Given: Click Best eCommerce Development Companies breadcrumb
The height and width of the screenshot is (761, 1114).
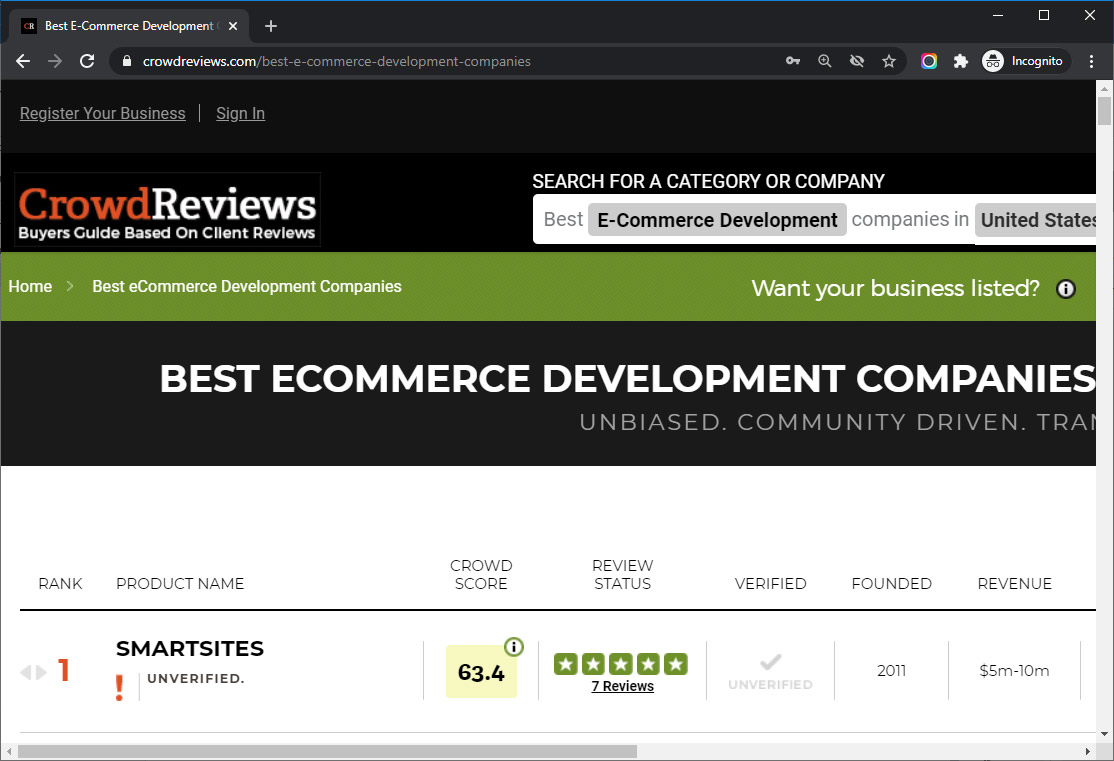Looking at the screenshot, I should point(247,286).
